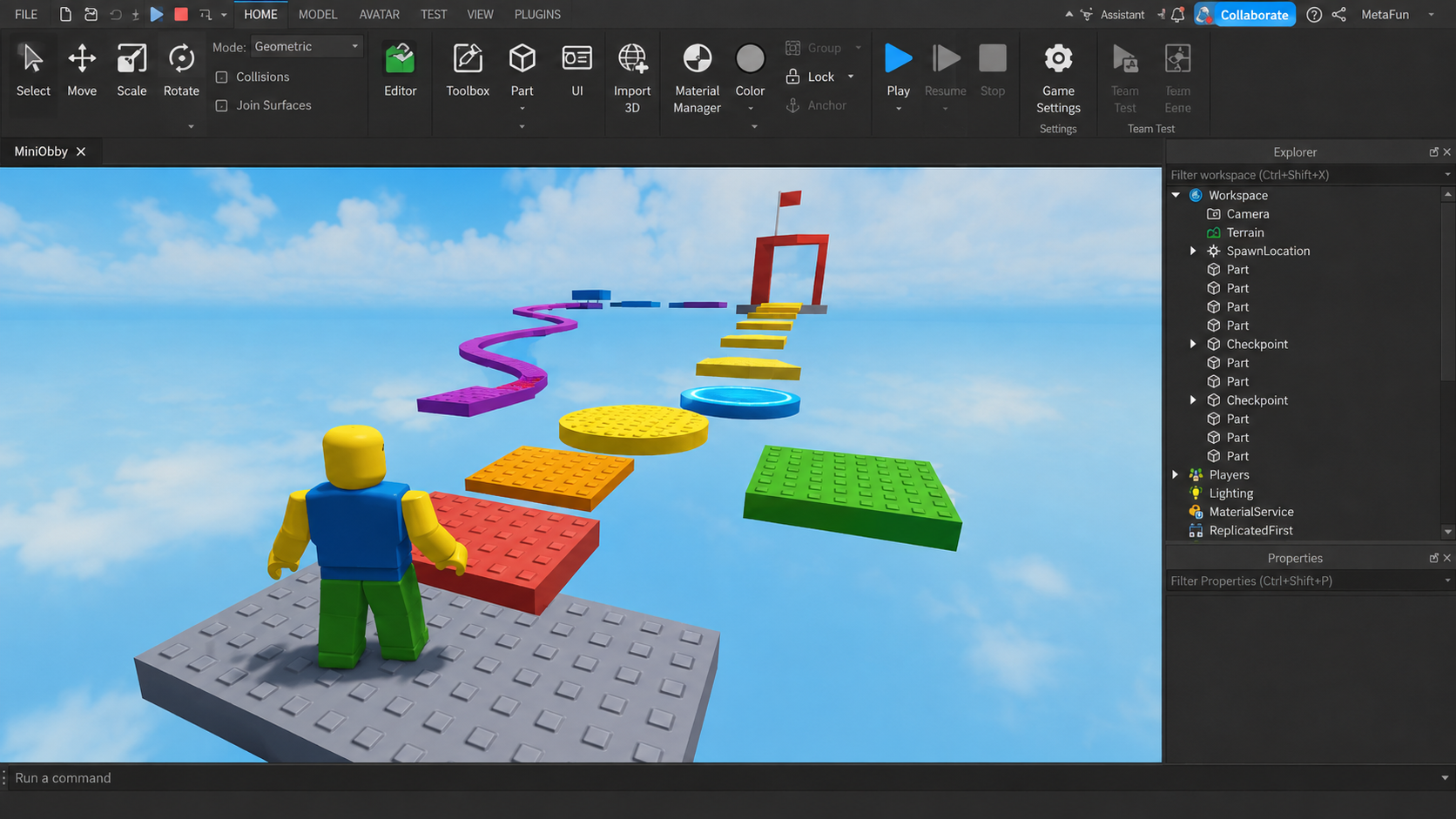Switch to the PLUGINS tab
The image size is (1456, 819).
(537, 14)
